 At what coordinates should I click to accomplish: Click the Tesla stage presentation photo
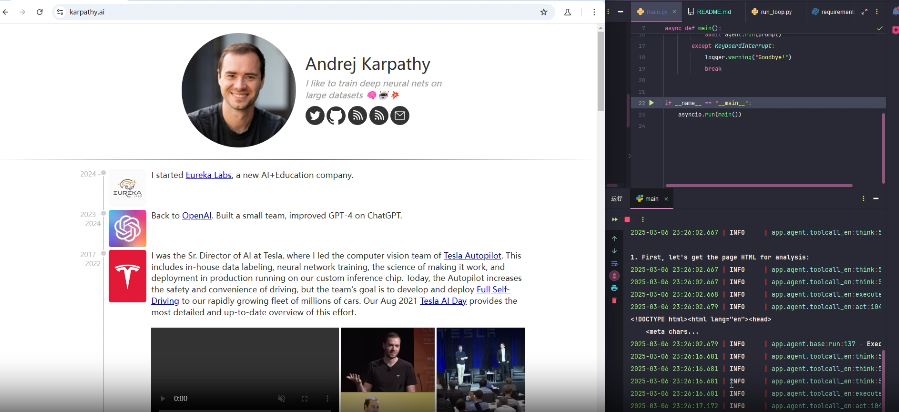[x=480, y=370]
